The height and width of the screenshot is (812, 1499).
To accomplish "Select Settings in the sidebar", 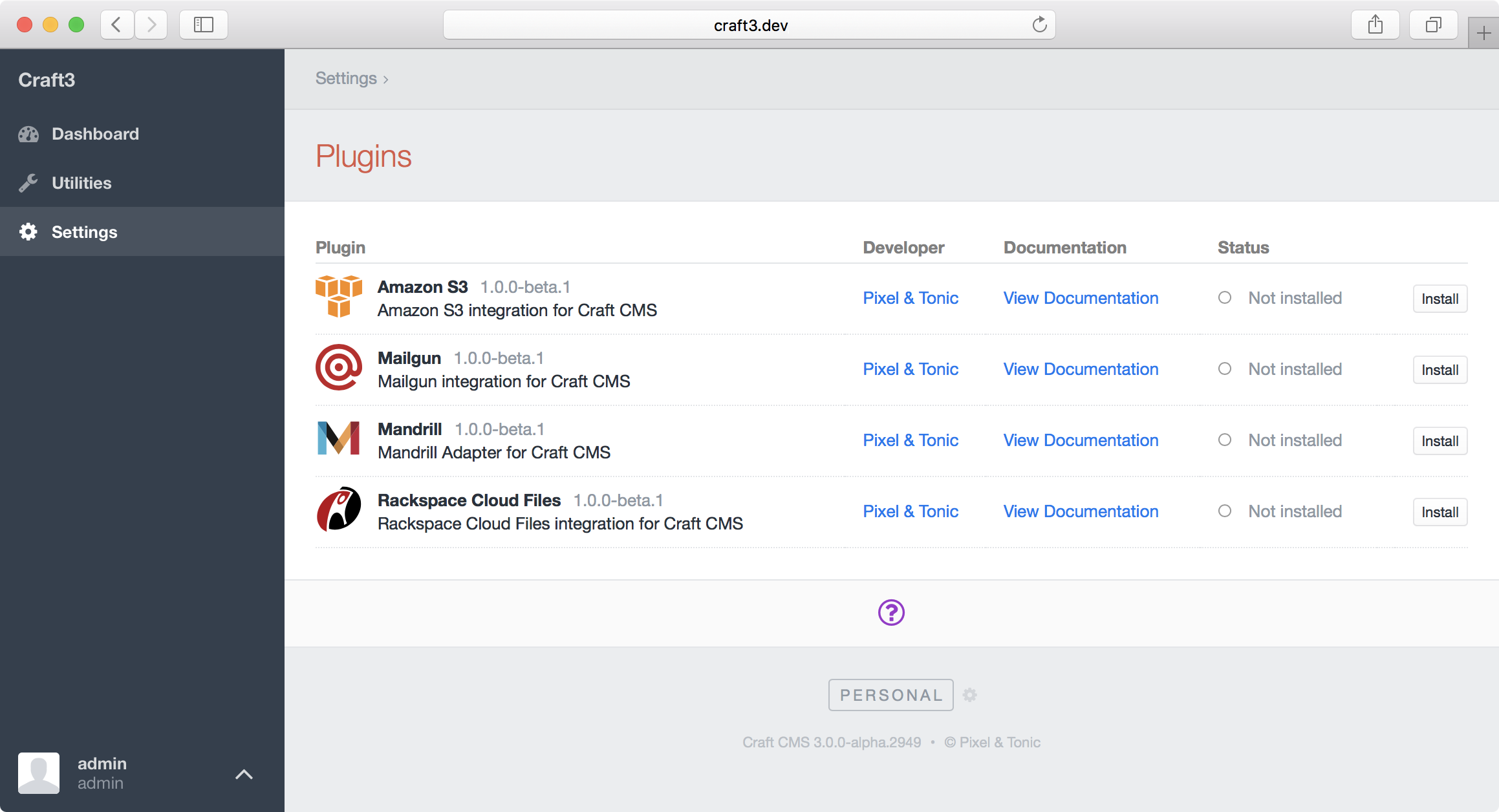I will [x=142, y=231].
